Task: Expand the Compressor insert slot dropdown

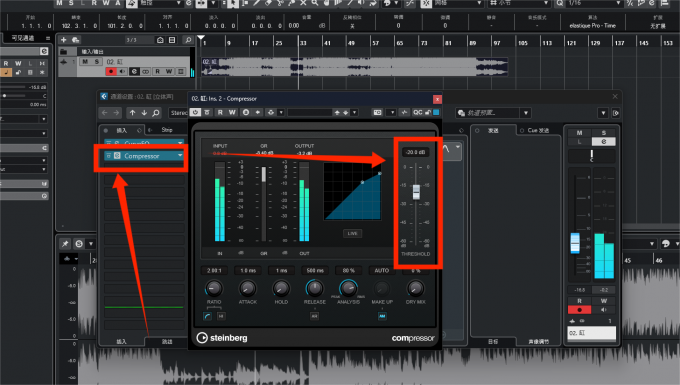Action: 180,156
